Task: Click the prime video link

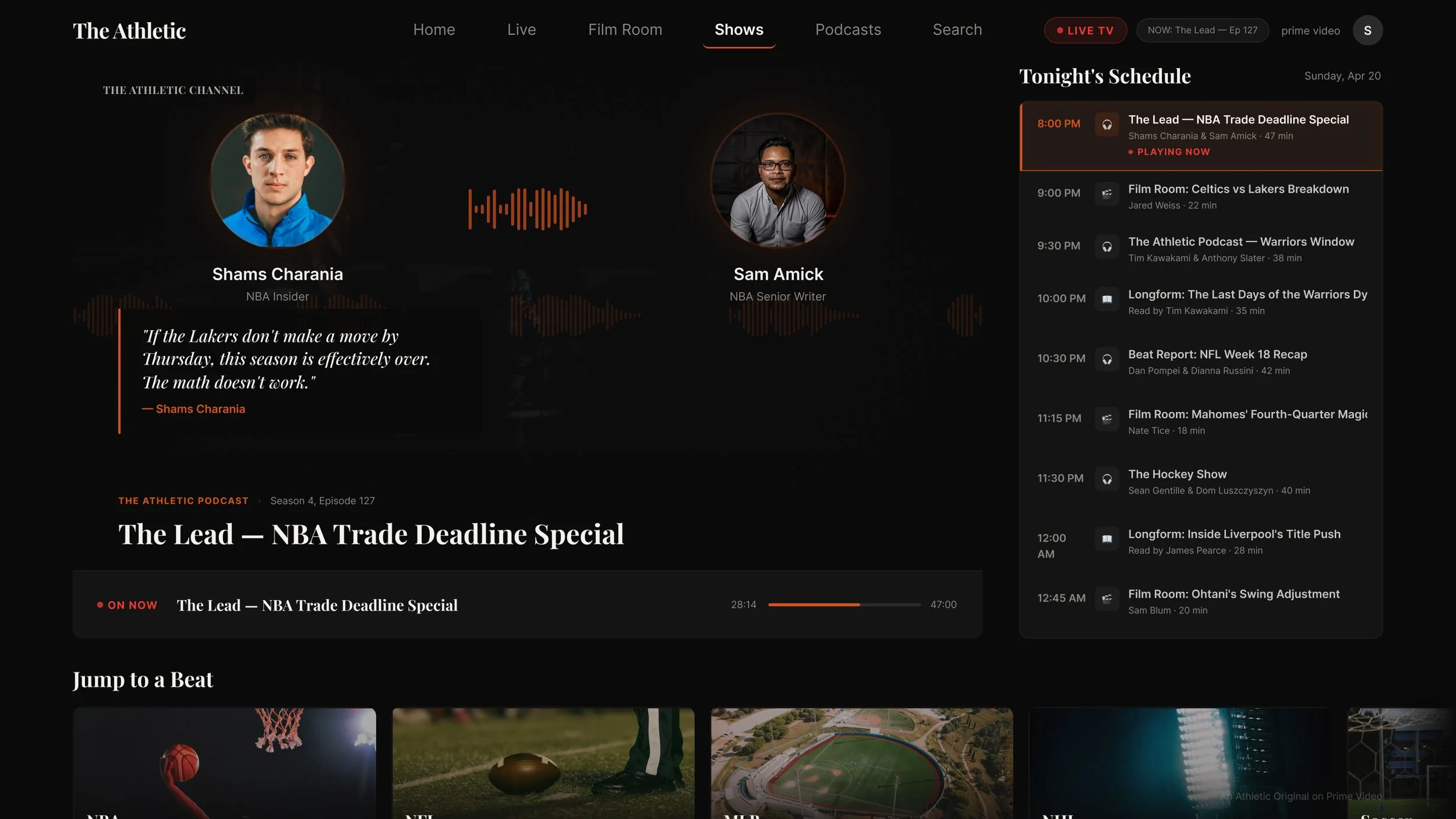Action: tap(1310, 31)
